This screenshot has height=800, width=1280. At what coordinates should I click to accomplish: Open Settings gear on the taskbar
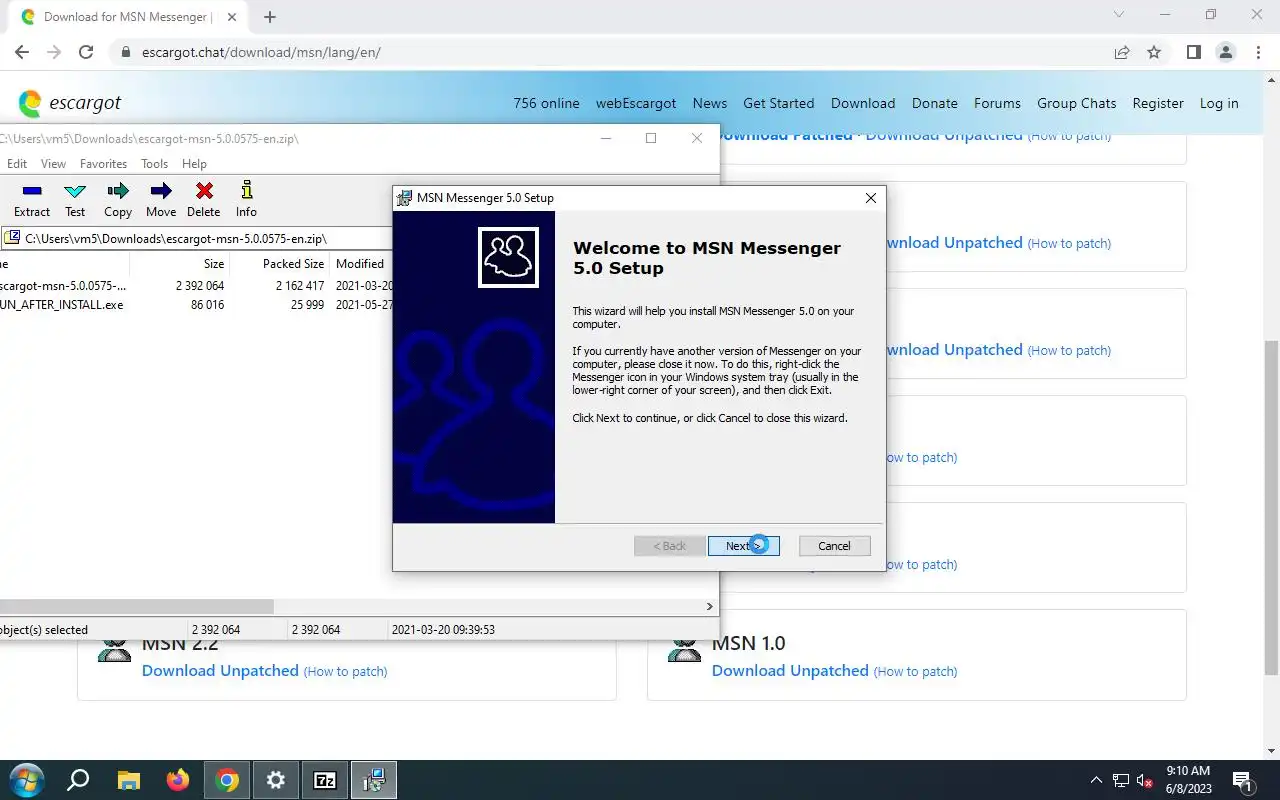point(276,780)
